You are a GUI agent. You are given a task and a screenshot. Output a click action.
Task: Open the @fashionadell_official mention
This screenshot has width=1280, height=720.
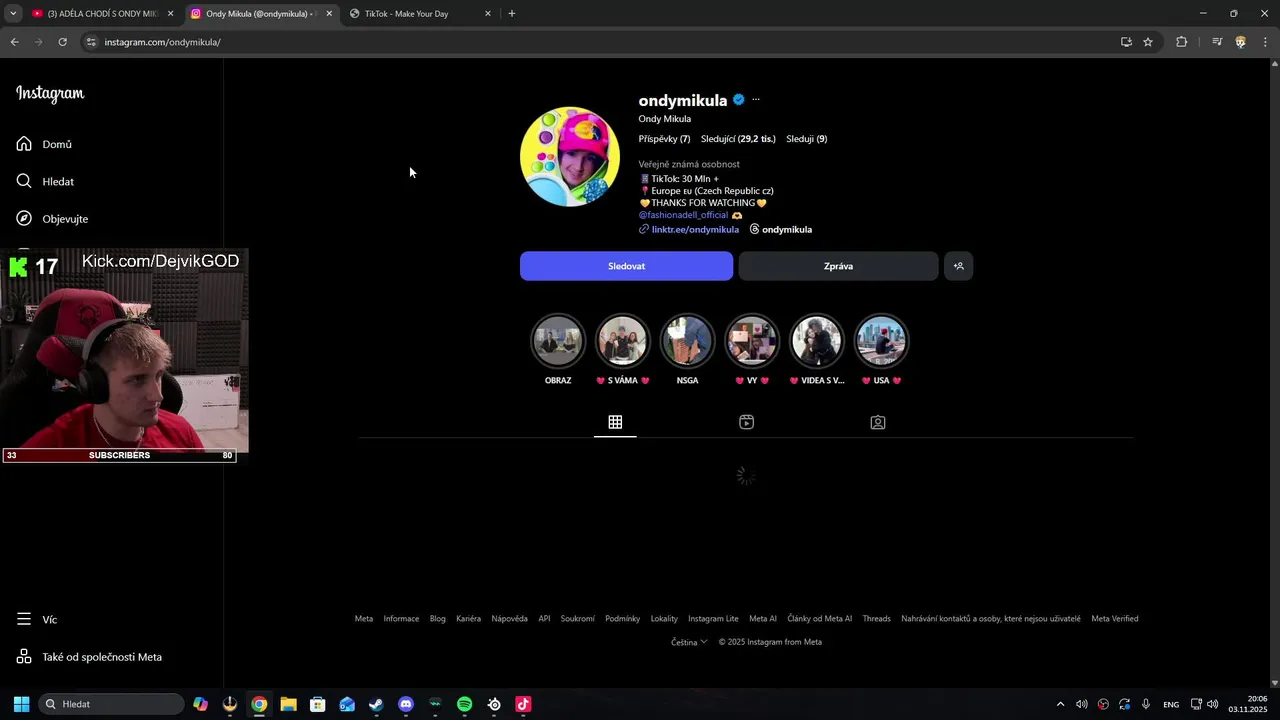(x=683, y=215)
